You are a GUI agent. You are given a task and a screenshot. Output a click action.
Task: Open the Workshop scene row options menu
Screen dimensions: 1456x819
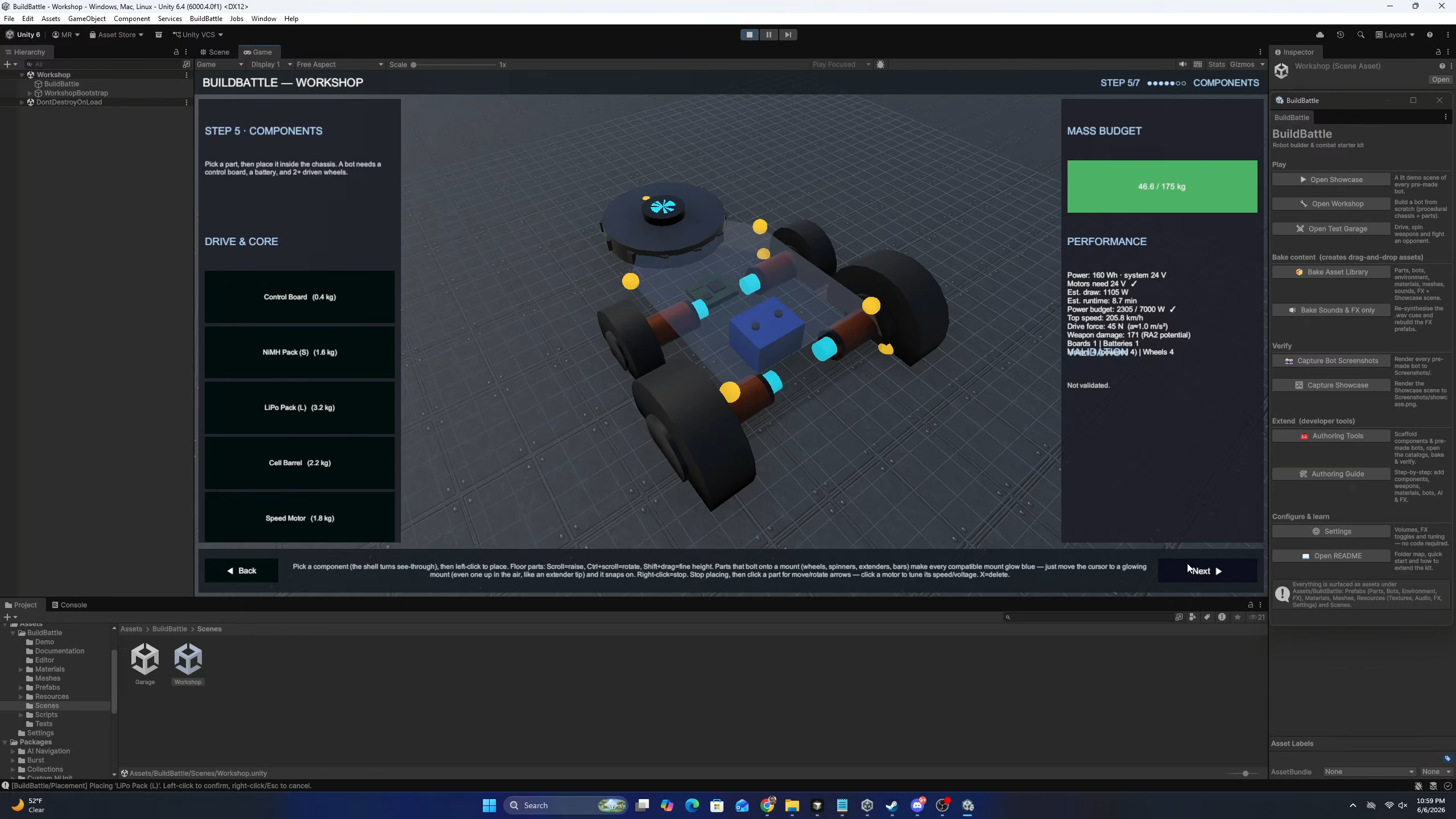(187, 75)
